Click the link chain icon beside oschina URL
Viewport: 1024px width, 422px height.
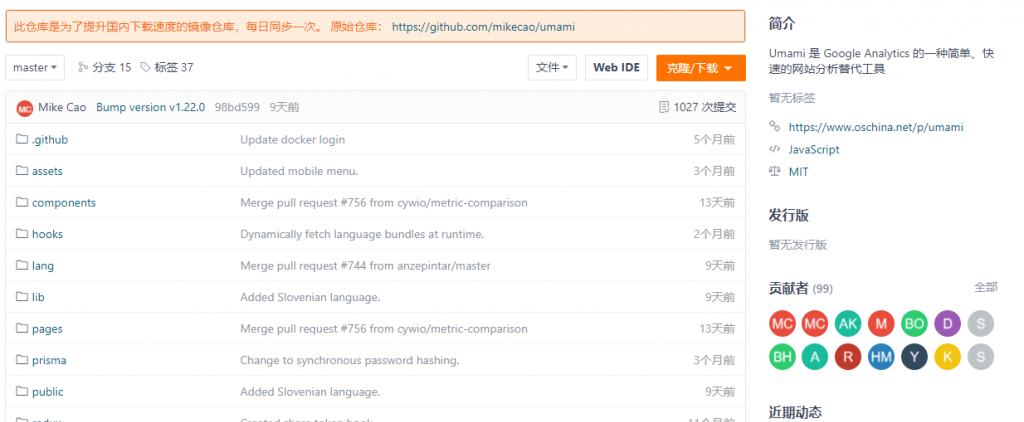coord(775,126)
